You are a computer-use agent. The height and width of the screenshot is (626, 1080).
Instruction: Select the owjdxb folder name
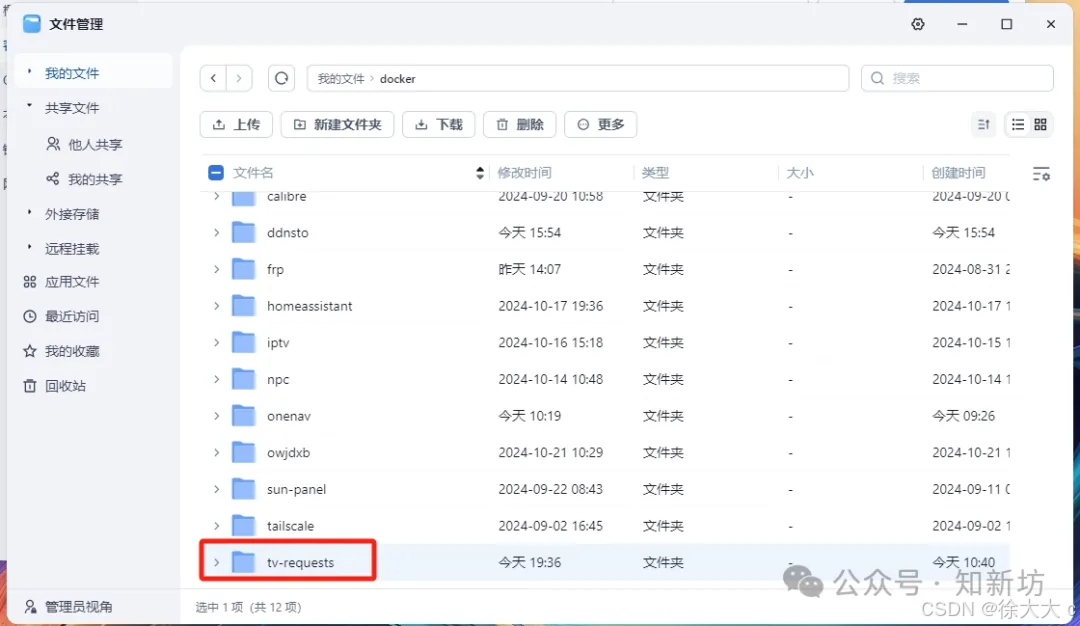288,452
